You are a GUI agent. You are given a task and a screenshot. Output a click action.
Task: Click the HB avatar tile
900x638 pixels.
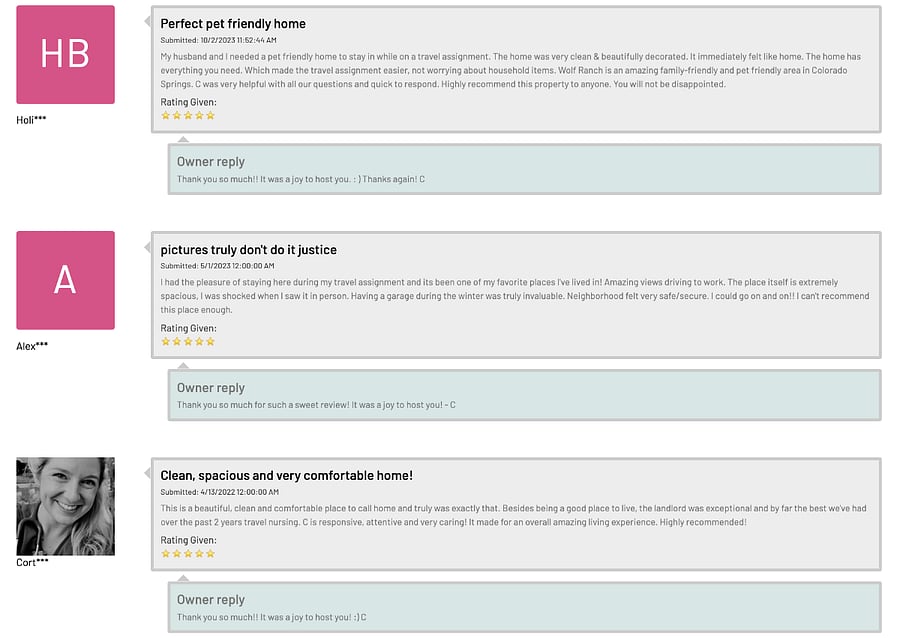point(65,55)
